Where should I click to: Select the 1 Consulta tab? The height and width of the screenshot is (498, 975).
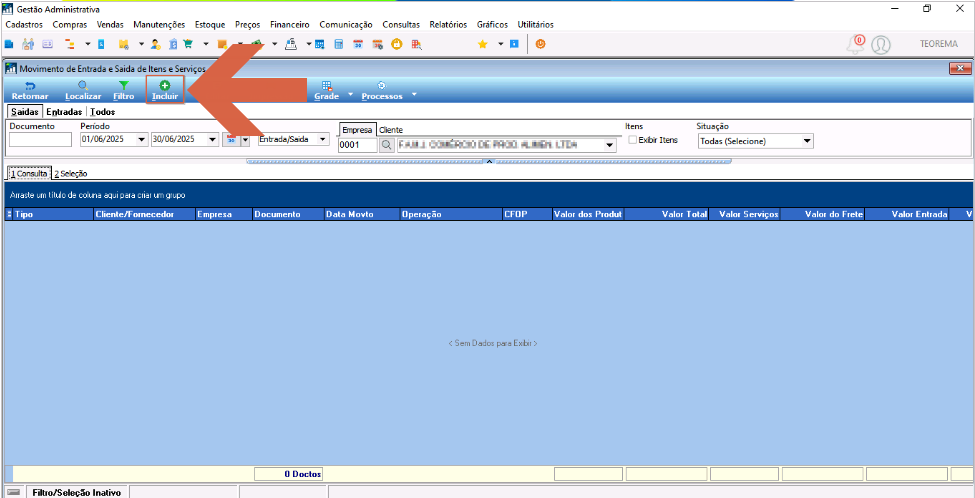[29, 174]
